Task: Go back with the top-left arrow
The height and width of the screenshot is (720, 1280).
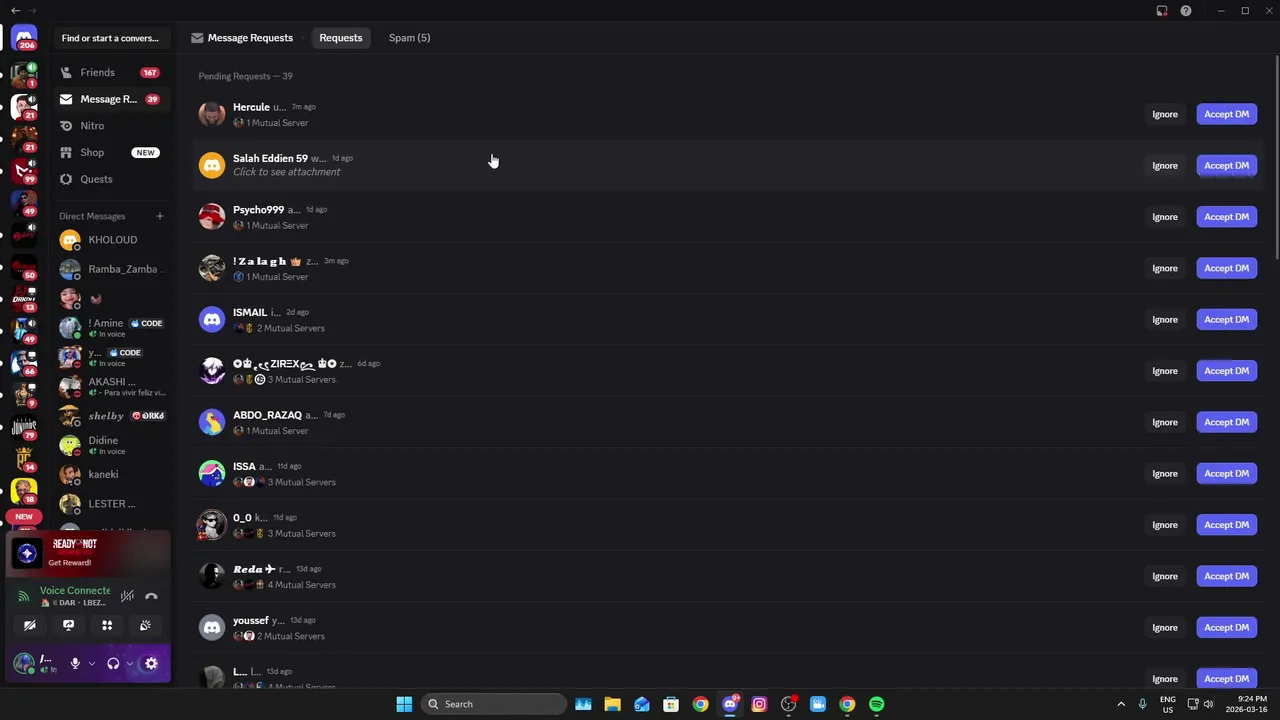Action: [x=15, y=11]
